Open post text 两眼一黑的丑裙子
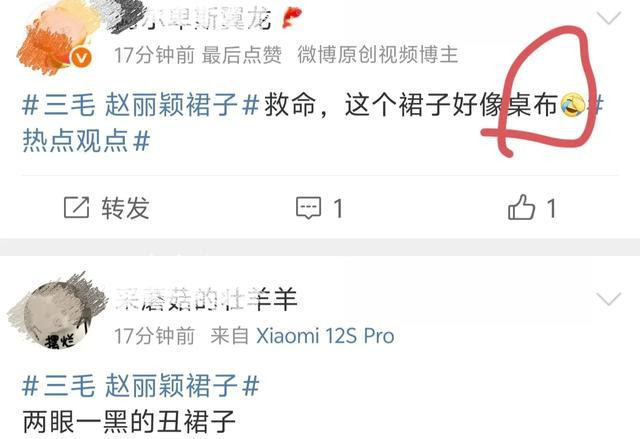 click(x=129, y=421)
